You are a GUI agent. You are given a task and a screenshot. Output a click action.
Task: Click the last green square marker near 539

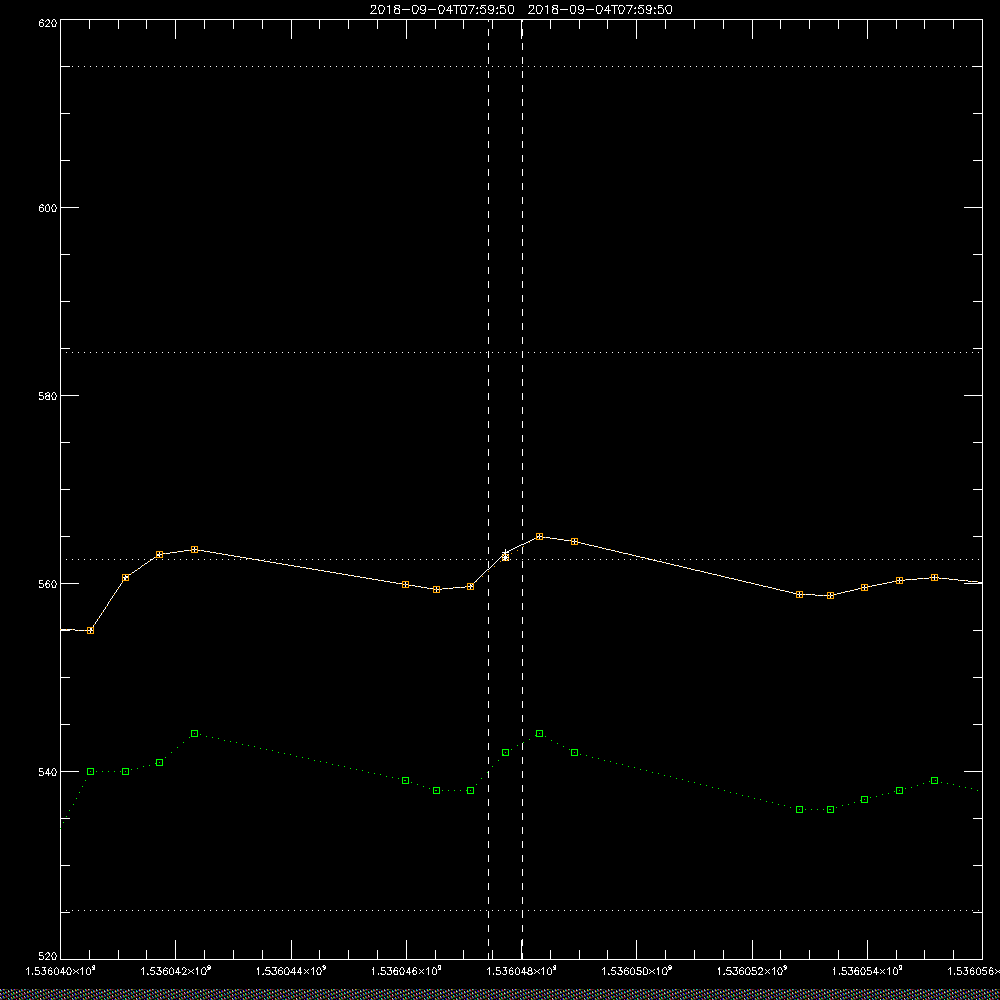tap(935, 781)
